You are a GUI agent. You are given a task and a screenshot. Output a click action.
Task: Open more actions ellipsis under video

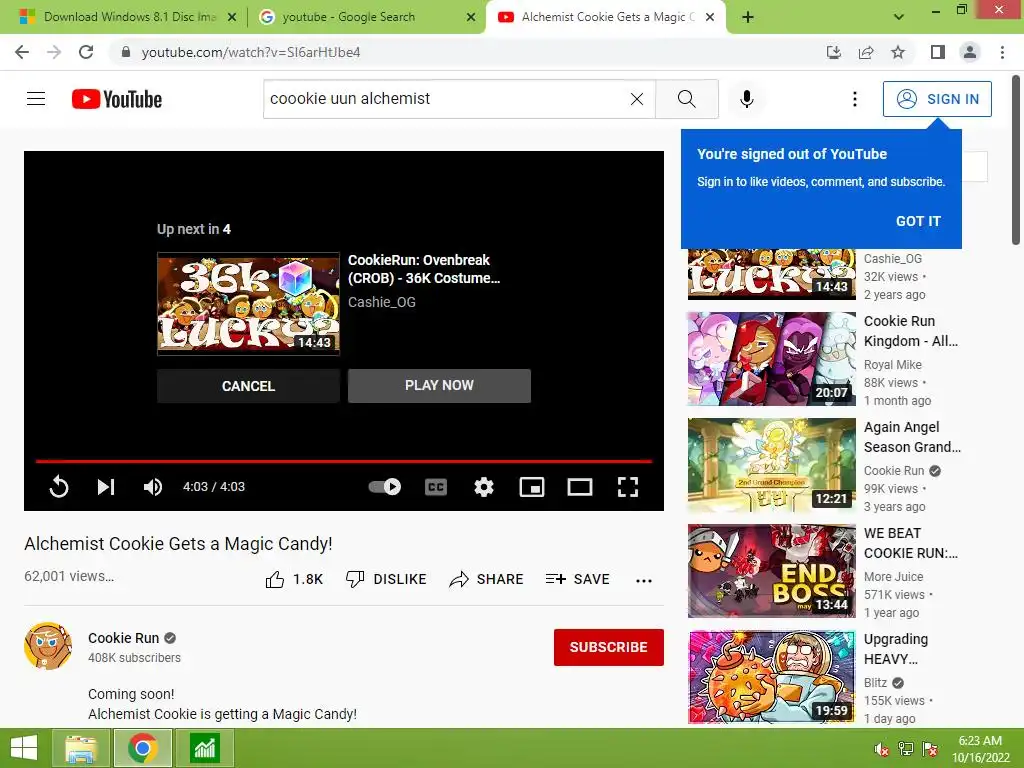pyautogui.click(x=644, y=580)
